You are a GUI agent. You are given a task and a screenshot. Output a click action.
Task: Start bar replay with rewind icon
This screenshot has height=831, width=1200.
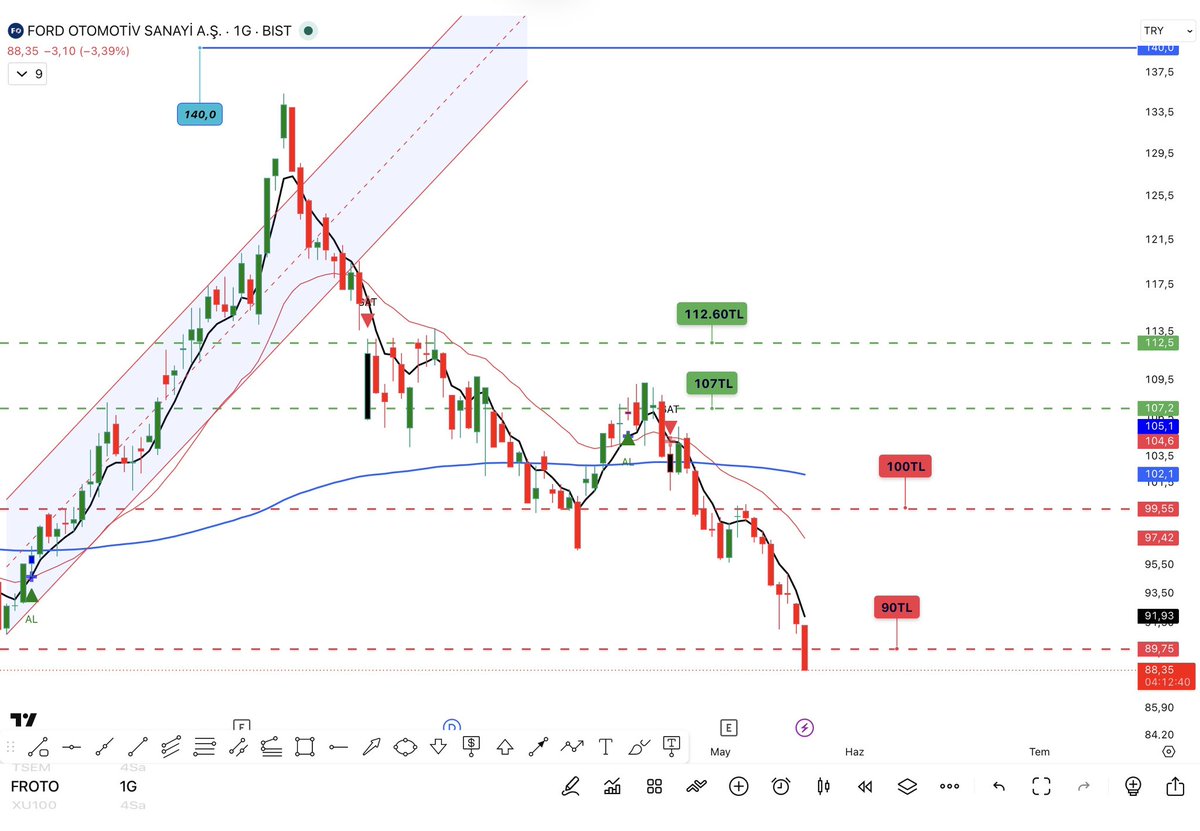click(865, 786)
